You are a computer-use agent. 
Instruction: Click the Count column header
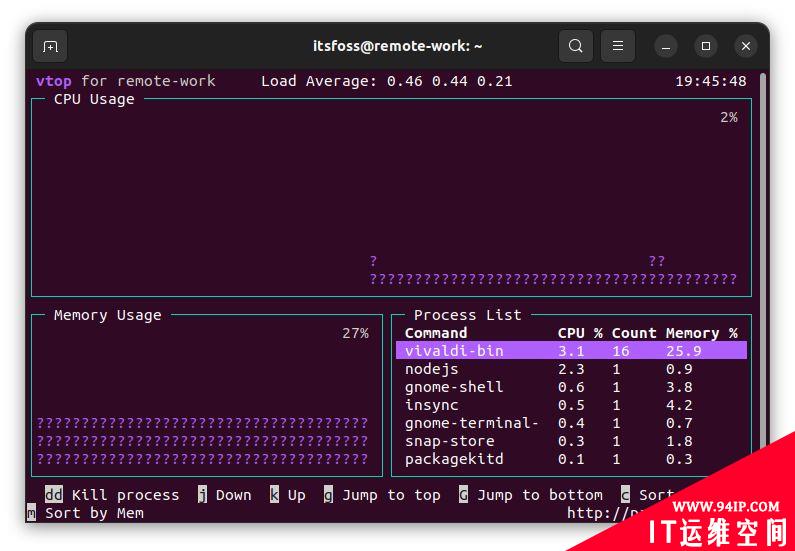coord(634,333)
